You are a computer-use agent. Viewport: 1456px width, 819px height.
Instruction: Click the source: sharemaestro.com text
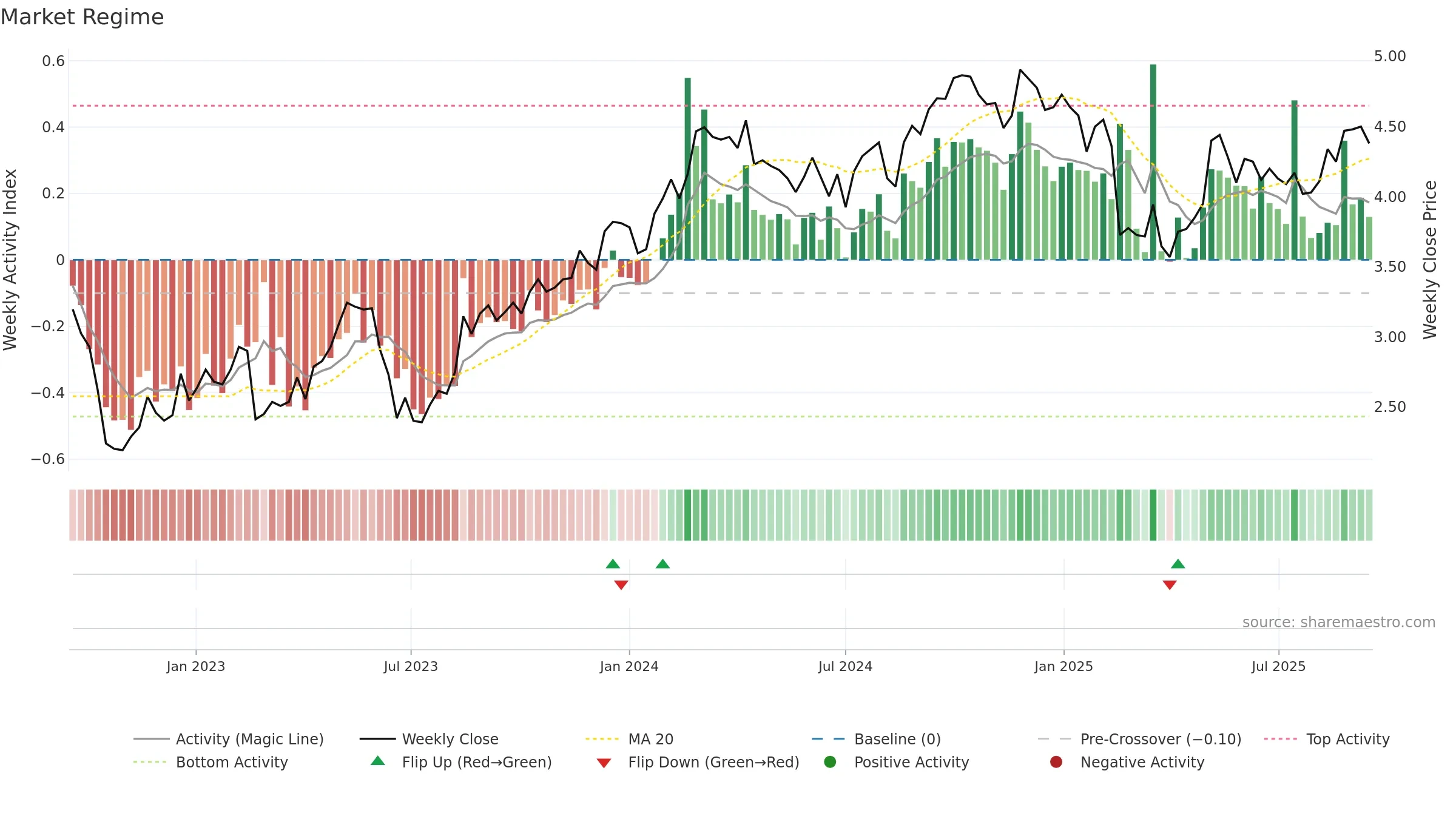click(1339, 622)
